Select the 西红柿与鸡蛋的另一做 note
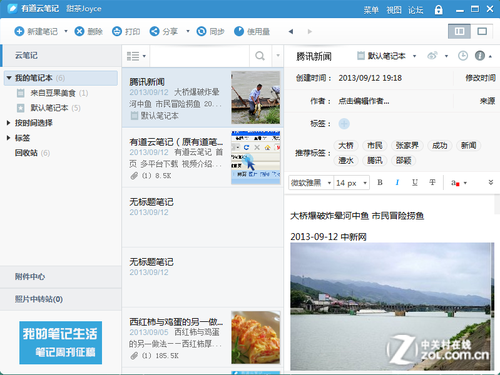Image resolution: width=500 pixels, height=375 pixels. click(x=203, y=337)
